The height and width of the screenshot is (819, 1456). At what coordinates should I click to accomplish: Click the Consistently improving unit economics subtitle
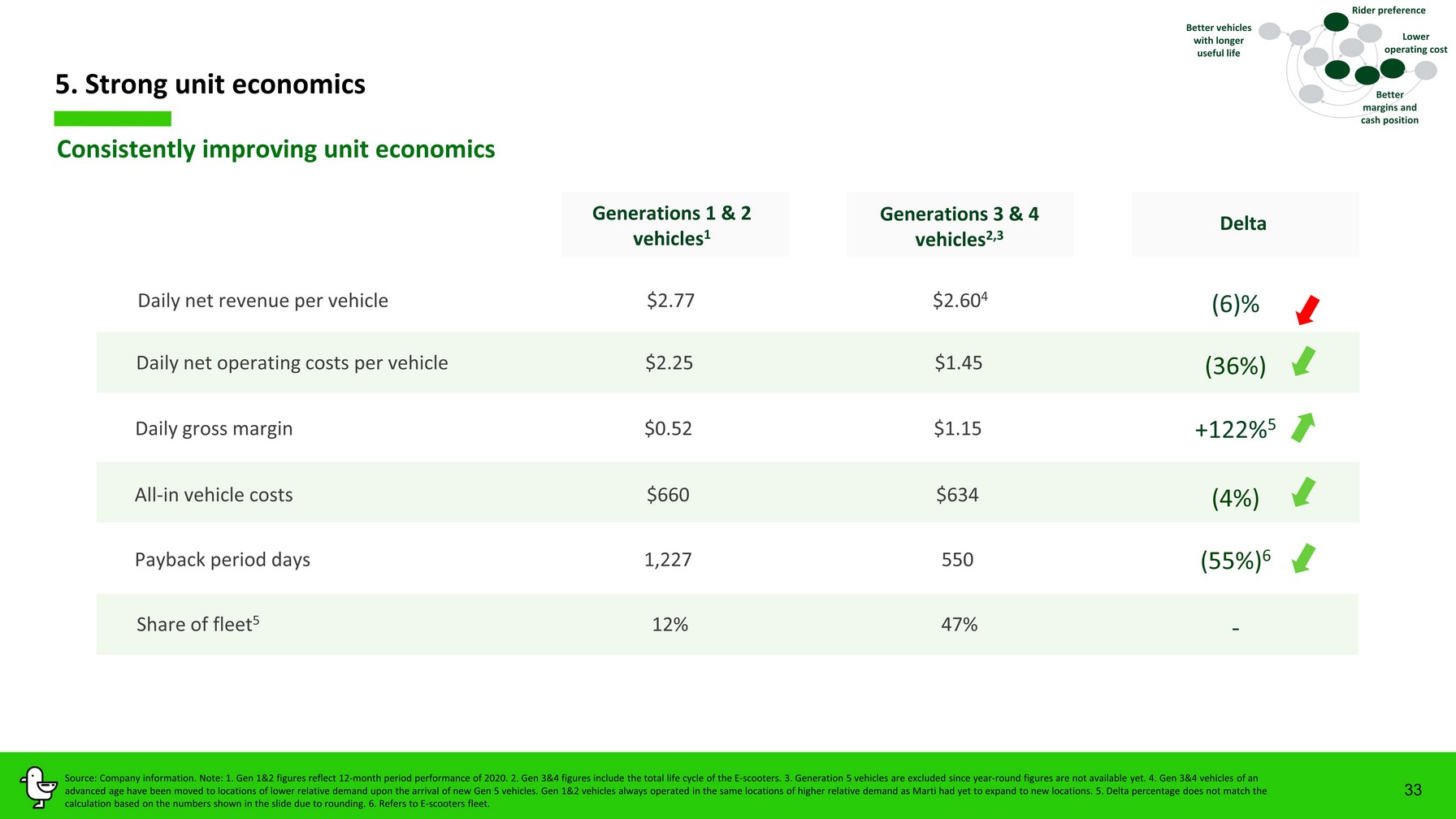click(275, 149)
